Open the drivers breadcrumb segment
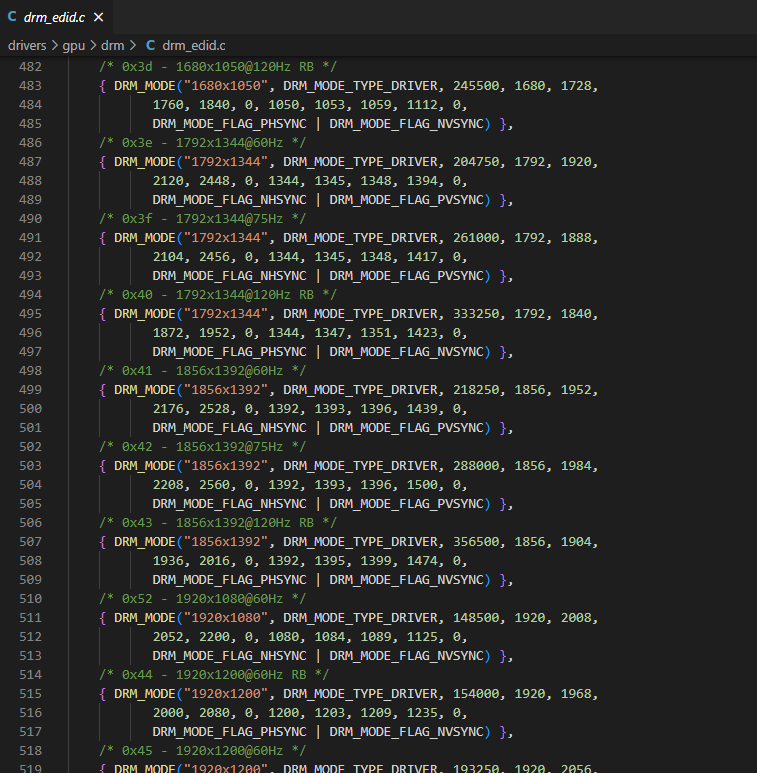Screen dimensions: 757x773 [27, 46]
